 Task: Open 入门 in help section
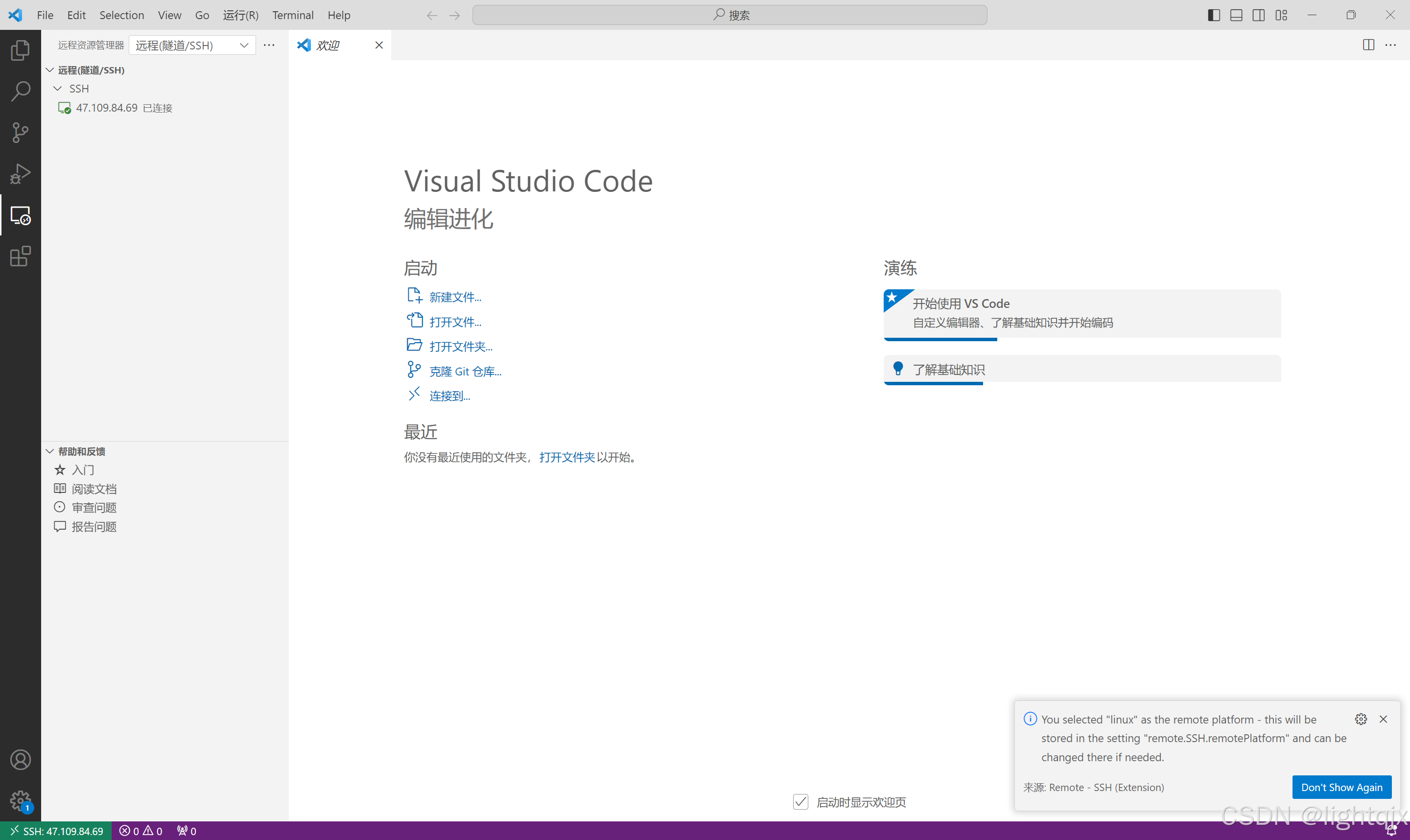(164, 470)
